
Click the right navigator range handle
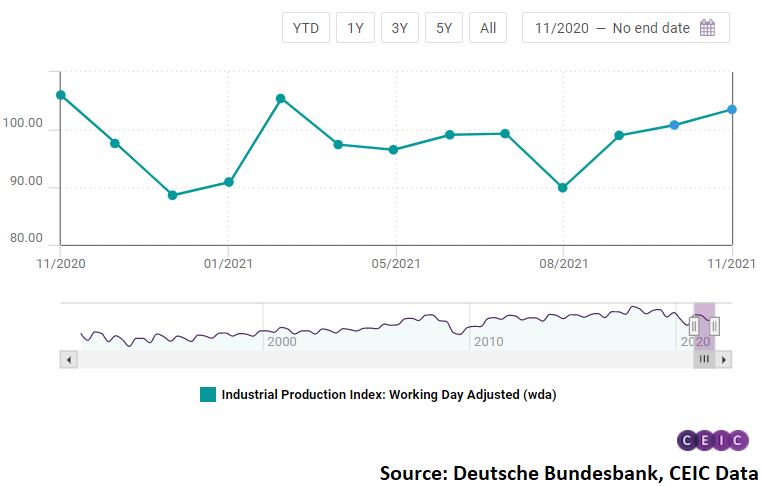tap(715, 325)
